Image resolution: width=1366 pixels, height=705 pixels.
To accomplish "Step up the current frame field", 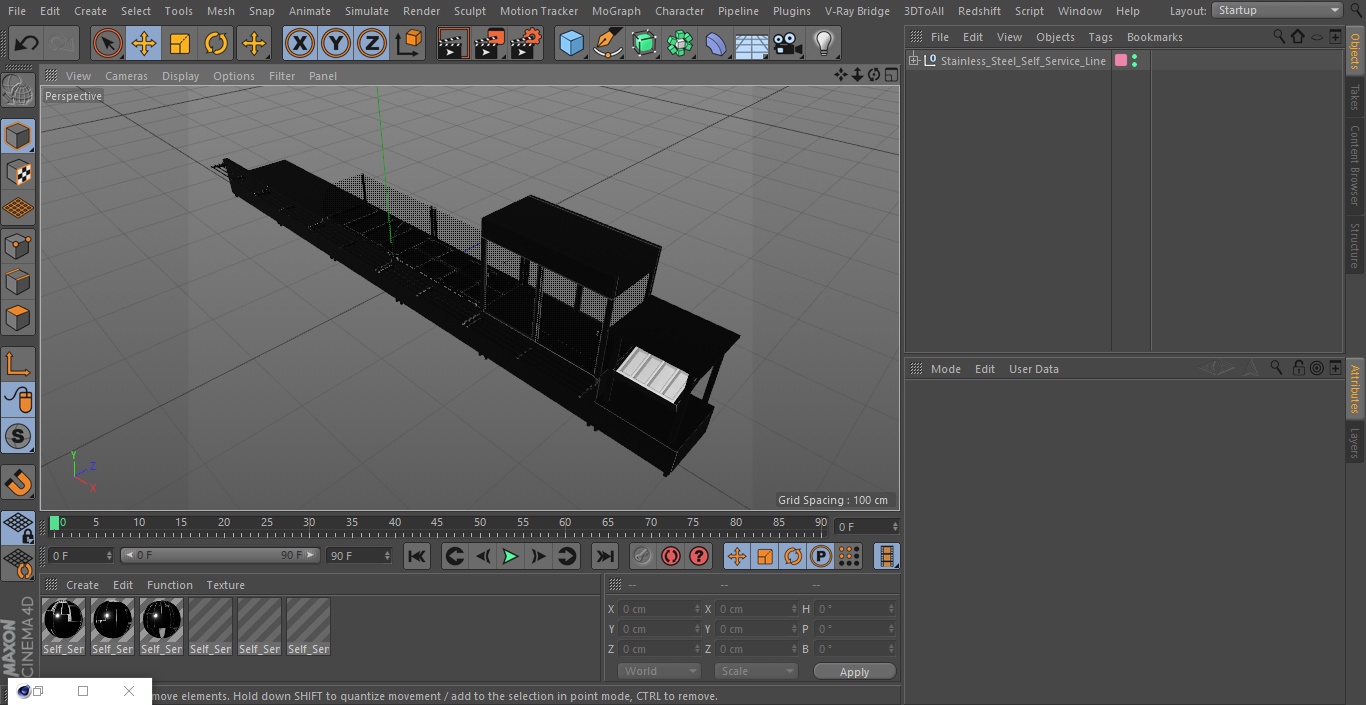I will [895, 523].
